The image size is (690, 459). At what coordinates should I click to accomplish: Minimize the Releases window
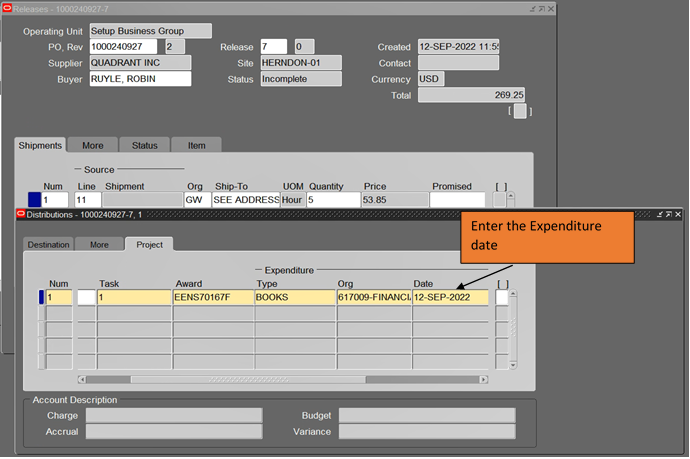533,9
